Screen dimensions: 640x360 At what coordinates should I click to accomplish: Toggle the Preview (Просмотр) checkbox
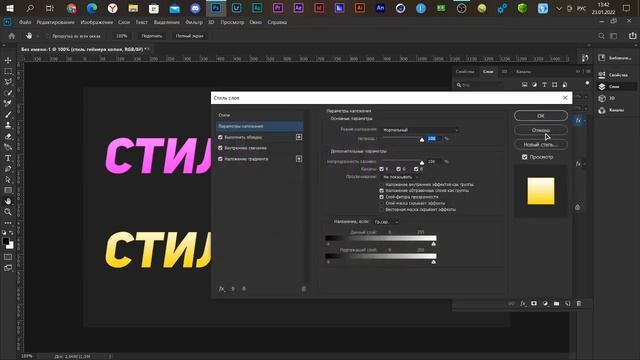tap(524, 157)
